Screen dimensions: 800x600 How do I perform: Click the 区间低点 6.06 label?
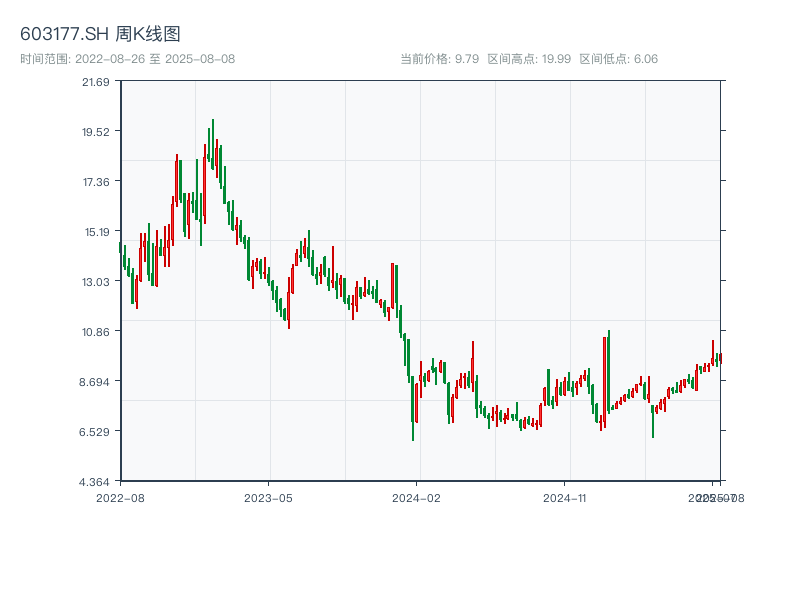coord(618,59)
